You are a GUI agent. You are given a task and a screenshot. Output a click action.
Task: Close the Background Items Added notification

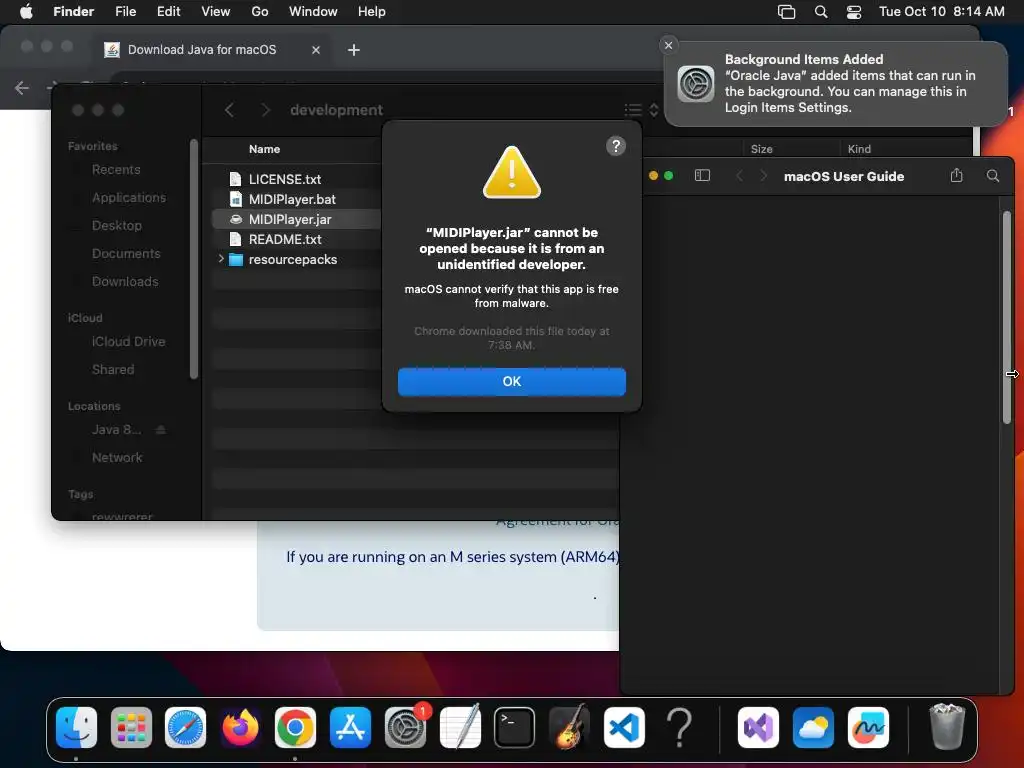[x=668, y=45]
